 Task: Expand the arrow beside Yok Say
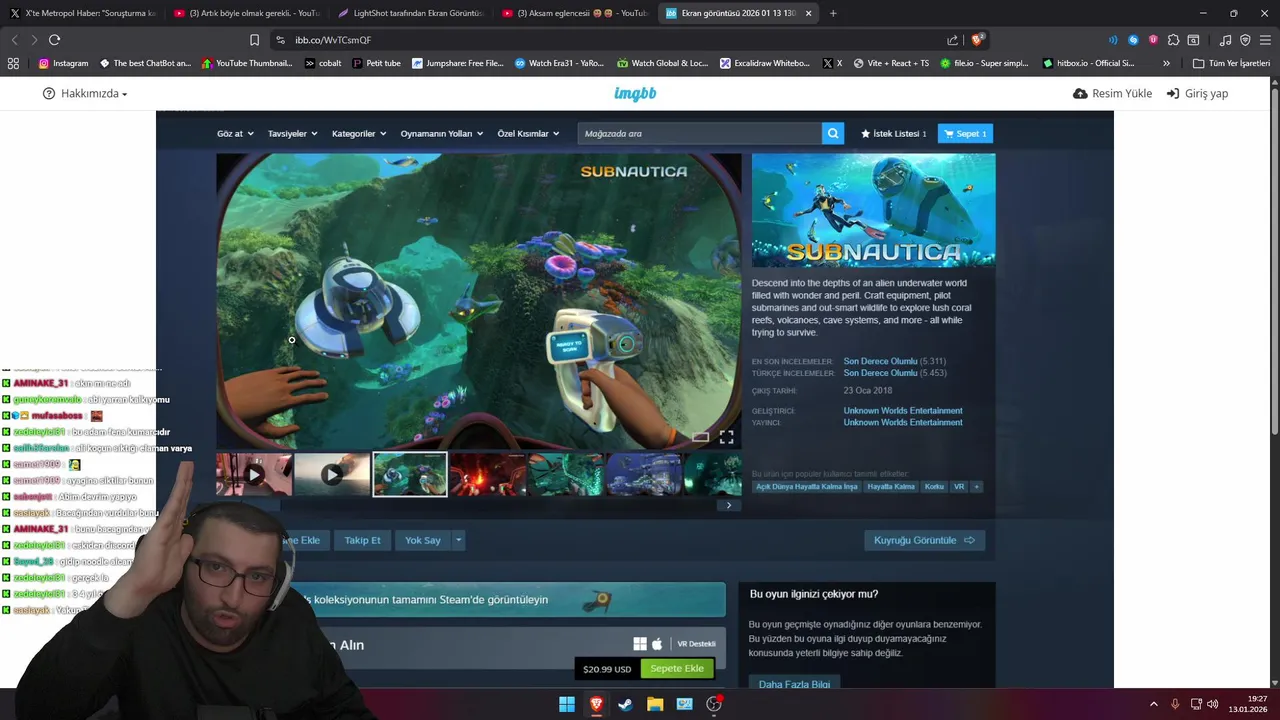click(459, 540)
